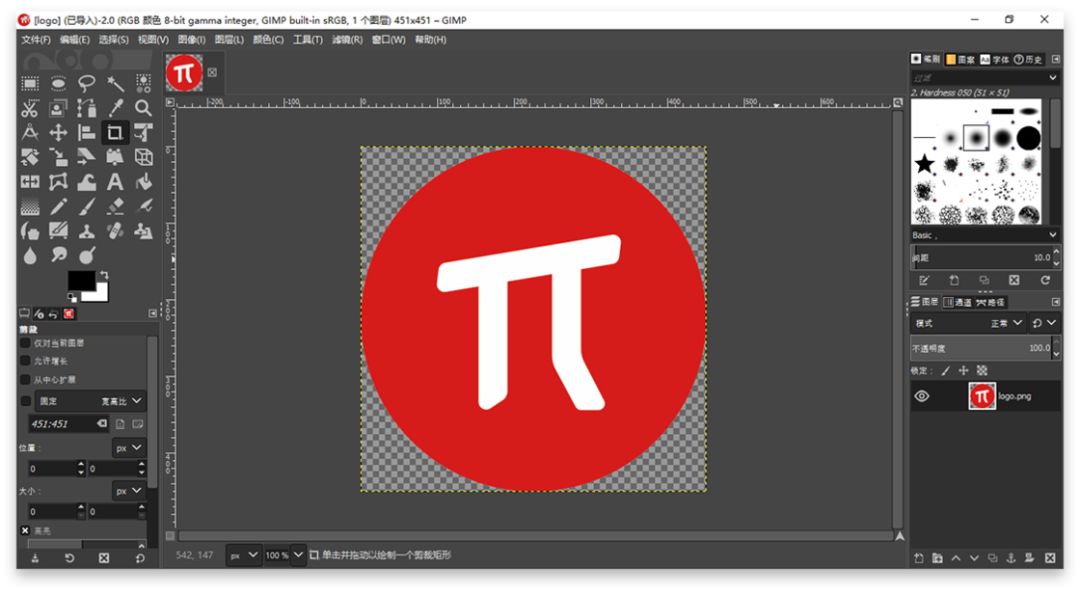Select the Measure compass tool
This screenshot has width=1080, height=595.
point(30,132)
